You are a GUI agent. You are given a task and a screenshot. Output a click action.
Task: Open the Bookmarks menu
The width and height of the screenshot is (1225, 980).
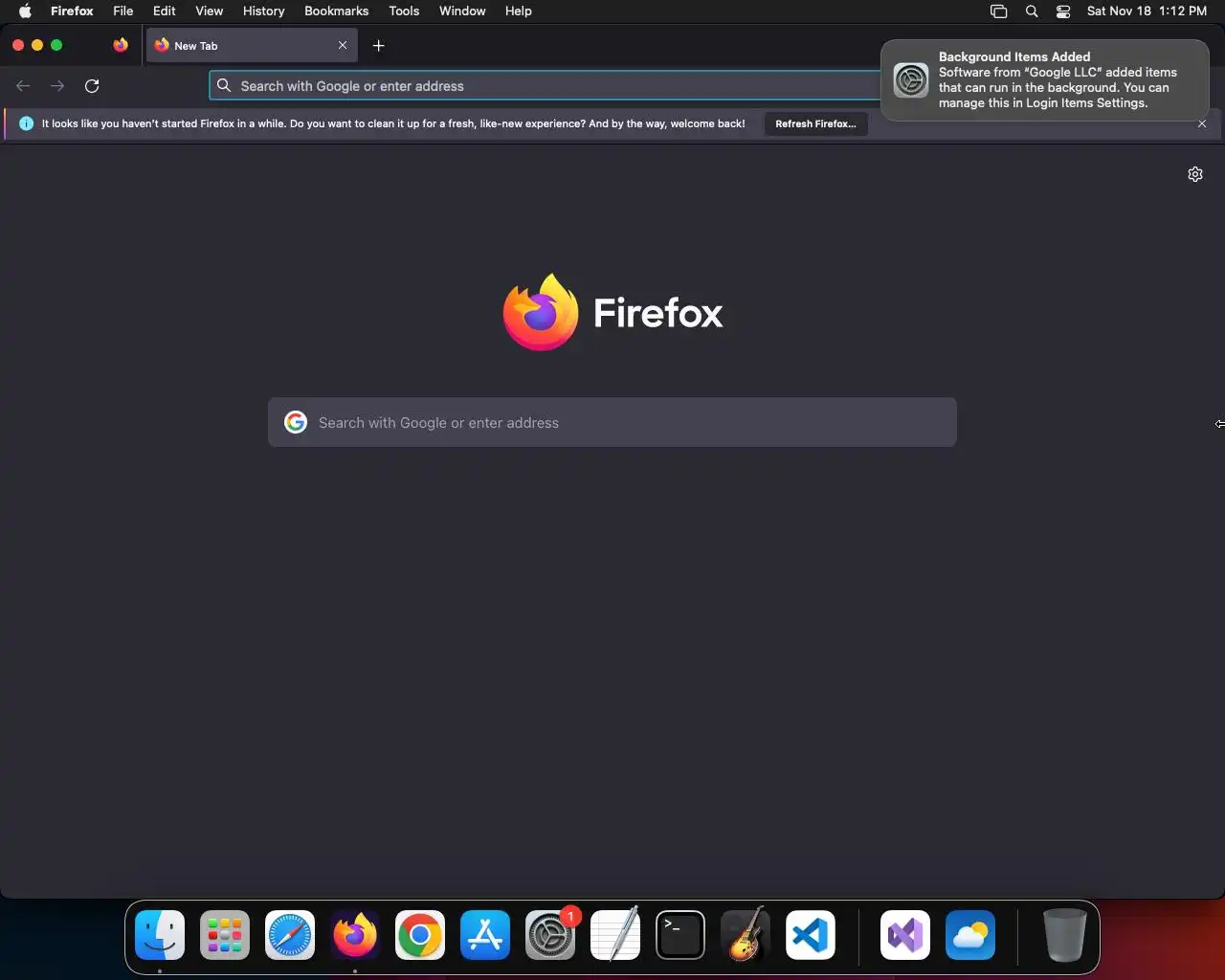point(337,11)
